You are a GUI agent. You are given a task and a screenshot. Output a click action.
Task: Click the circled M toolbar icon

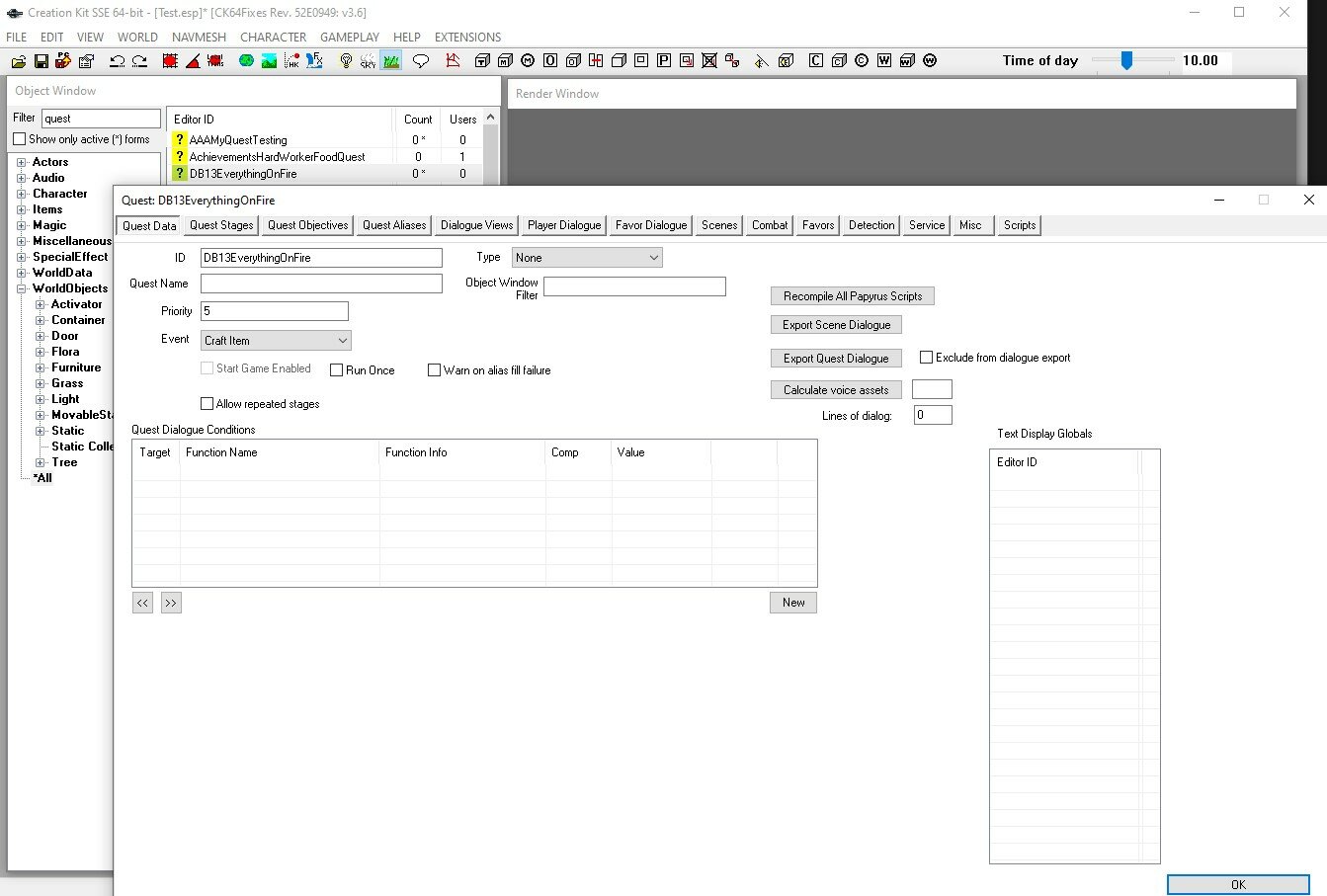[528, 61]
